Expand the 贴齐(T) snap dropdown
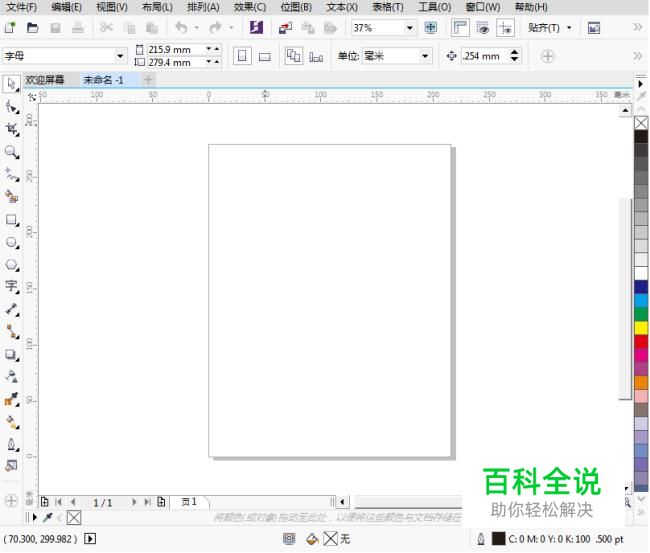The width and height of the screenshot is (650, 553). tap(569, 28)
